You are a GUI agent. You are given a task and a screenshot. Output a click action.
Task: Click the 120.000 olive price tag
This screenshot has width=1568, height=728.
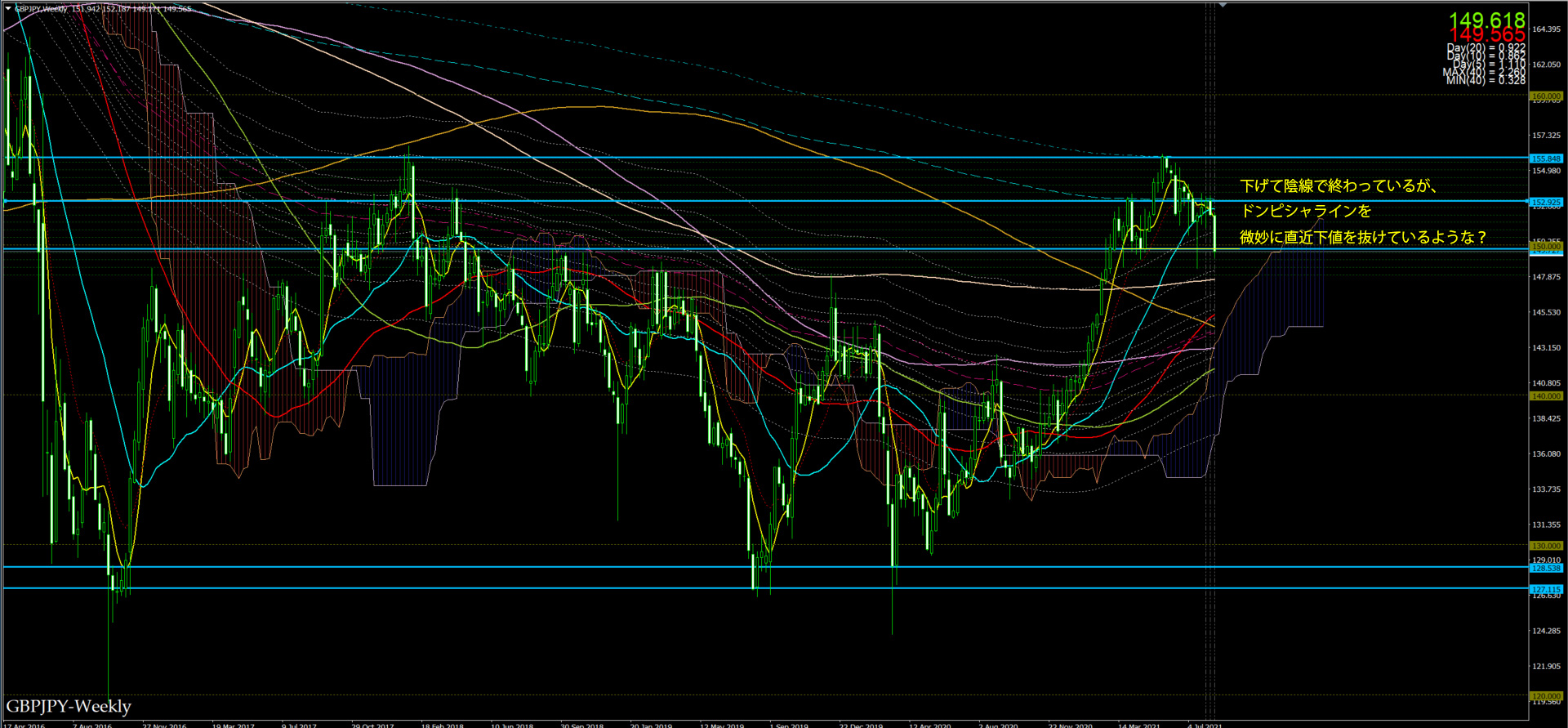point(1545,696)
